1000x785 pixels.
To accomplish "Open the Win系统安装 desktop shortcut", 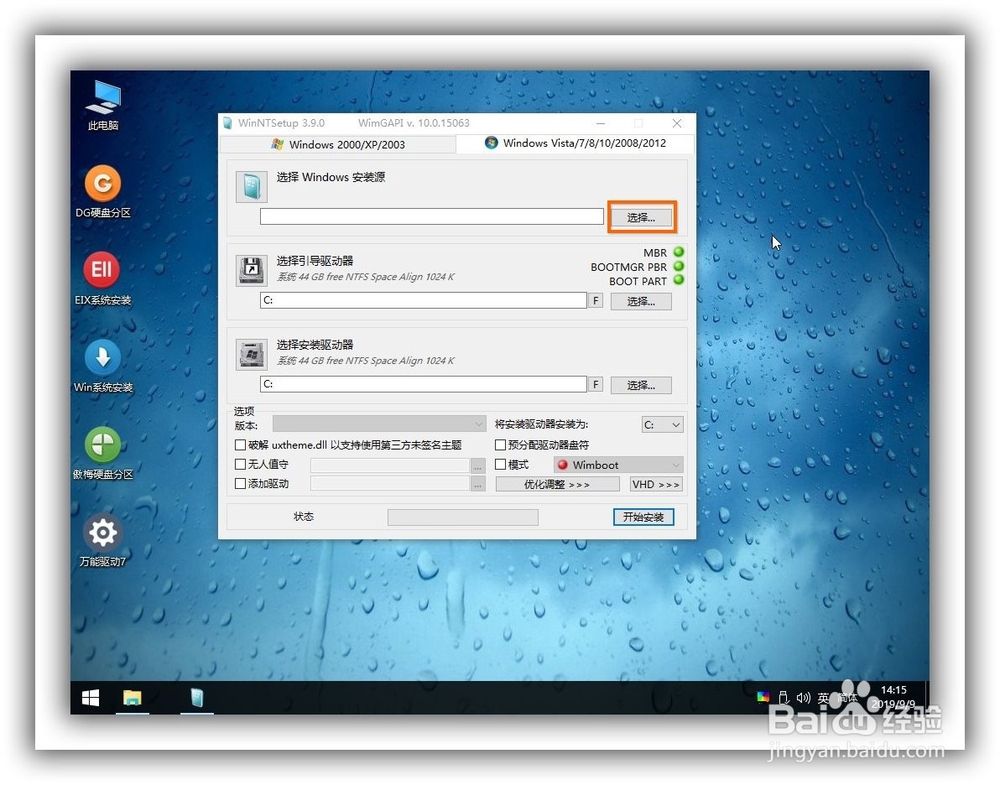I will coord(103,366).
